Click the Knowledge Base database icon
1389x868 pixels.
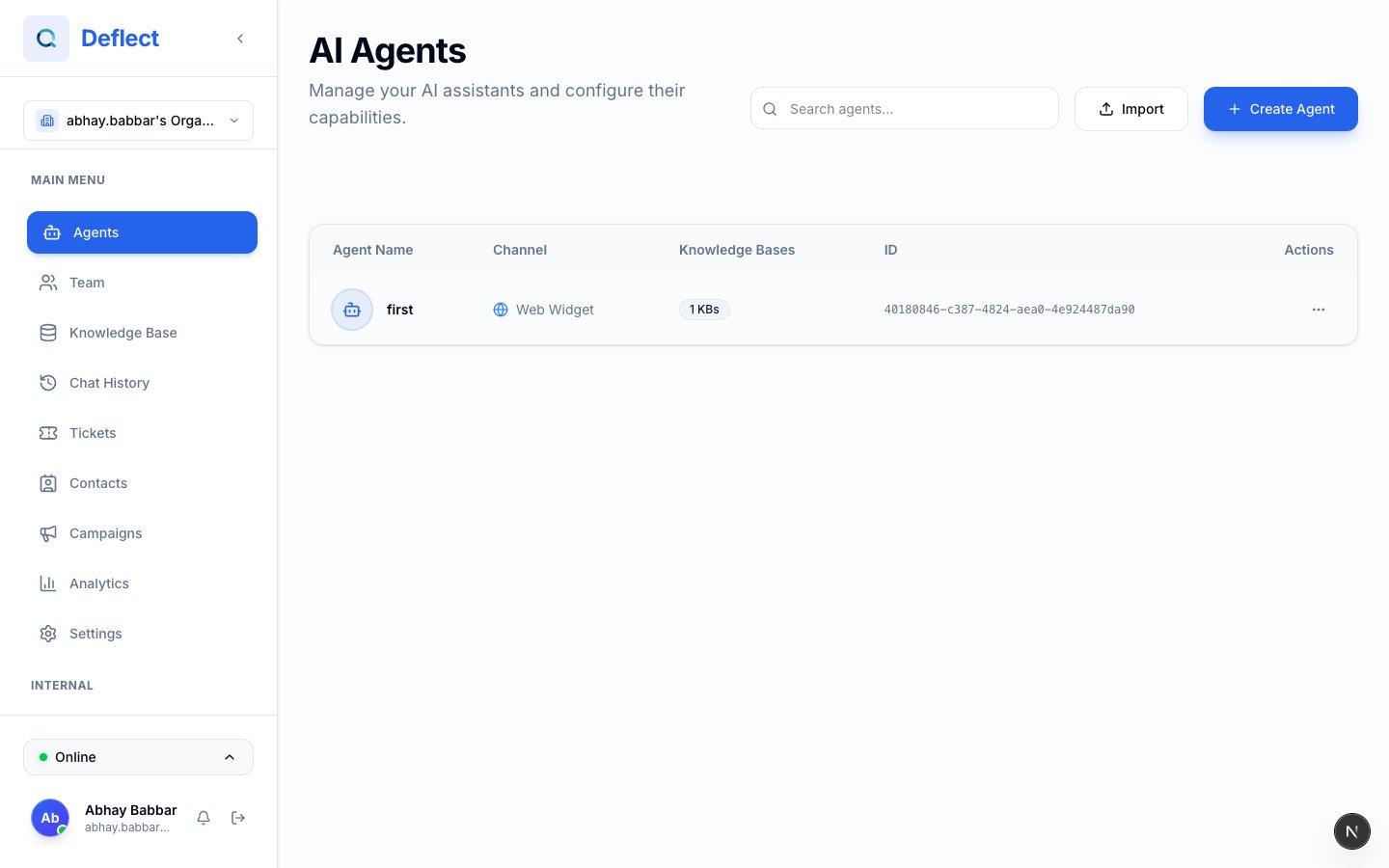(x=48, y=333)
